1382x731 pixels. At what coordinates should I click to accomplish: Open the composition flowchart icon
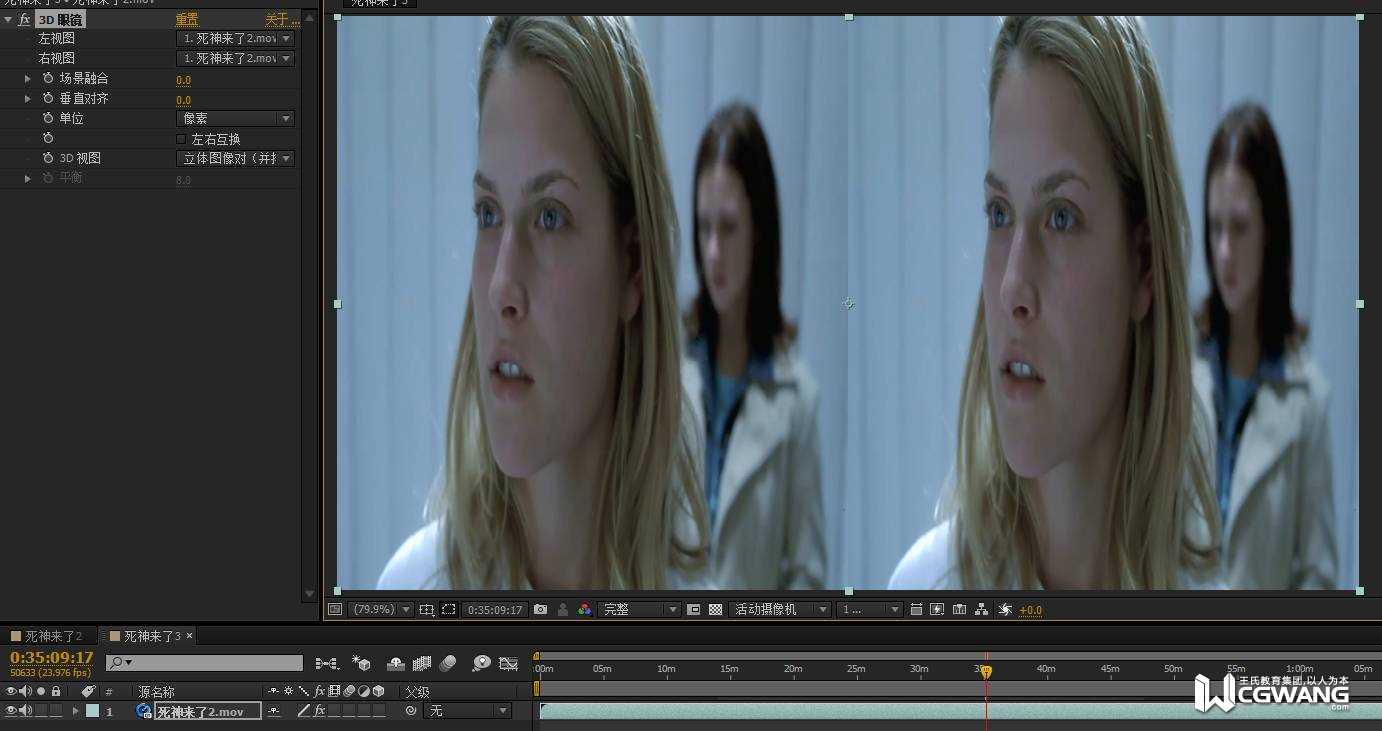point(981,609)
